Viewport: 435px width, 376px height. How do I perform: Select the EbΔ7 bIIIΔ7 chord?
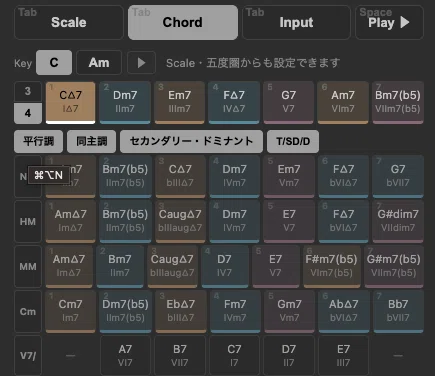[180, 311]
